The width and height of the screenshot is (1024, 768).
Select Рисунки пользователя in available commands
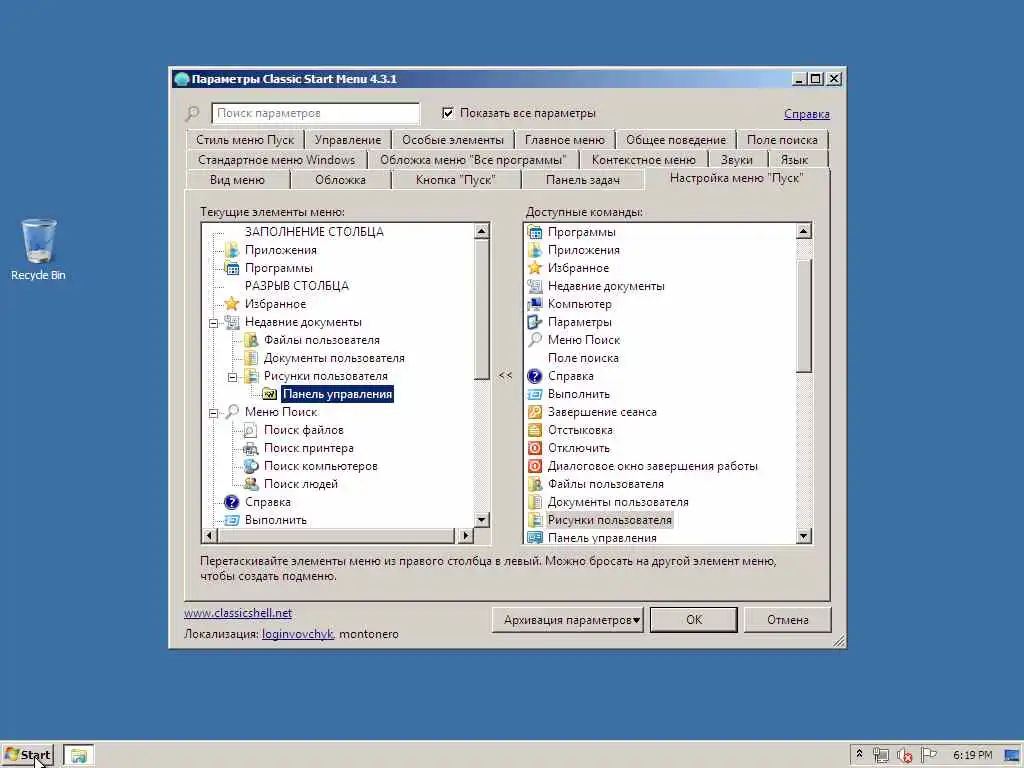[x=609, y=520]
